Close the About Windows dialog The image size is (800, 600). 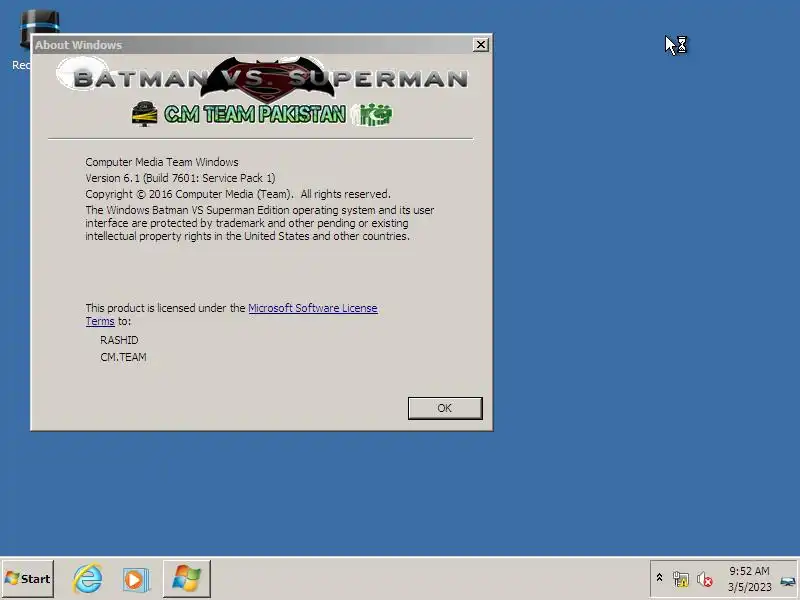481,45
